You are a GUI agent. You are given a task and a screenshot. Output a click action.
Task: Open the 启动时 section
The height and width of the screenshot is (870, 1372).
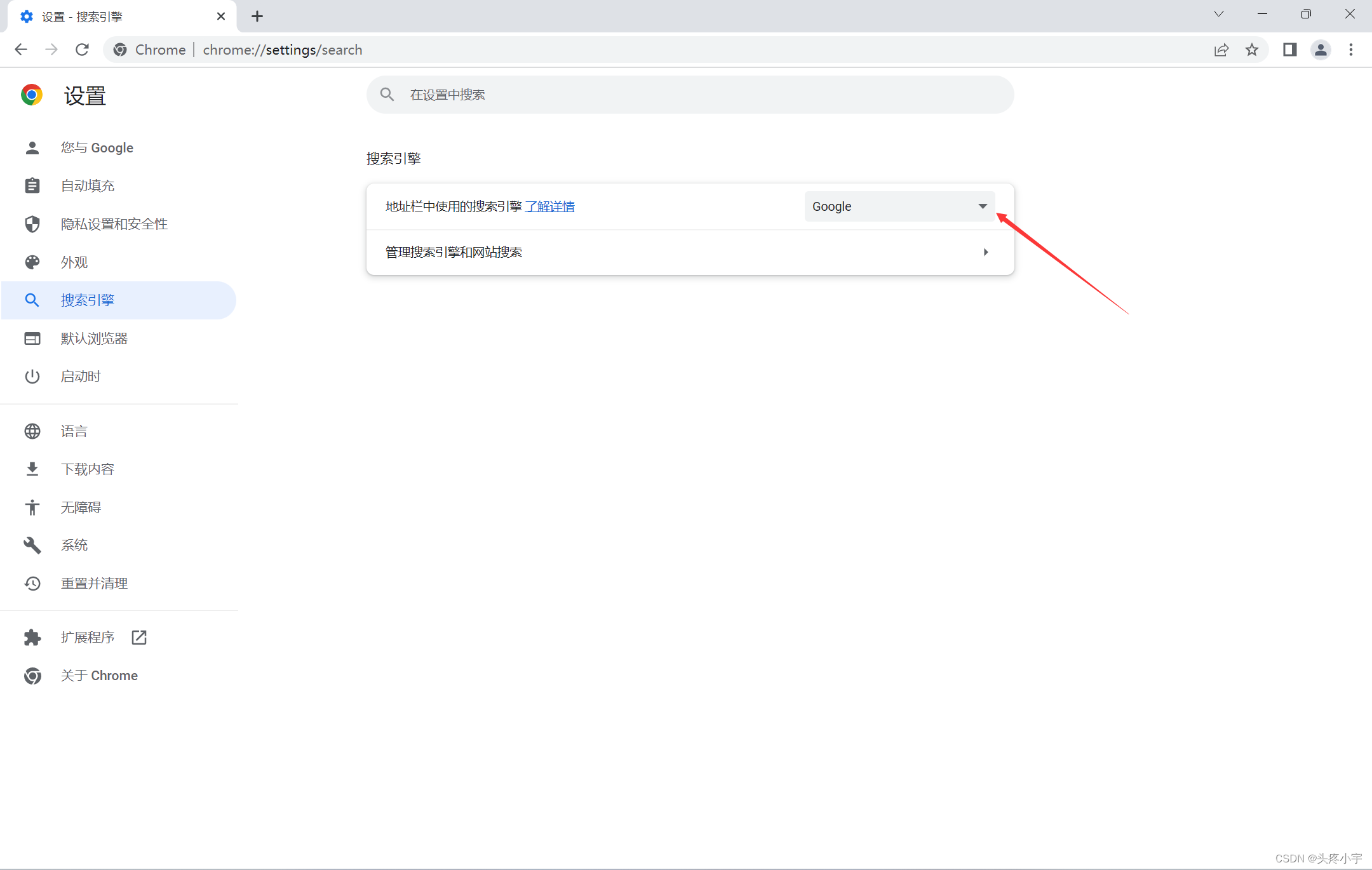119,377
